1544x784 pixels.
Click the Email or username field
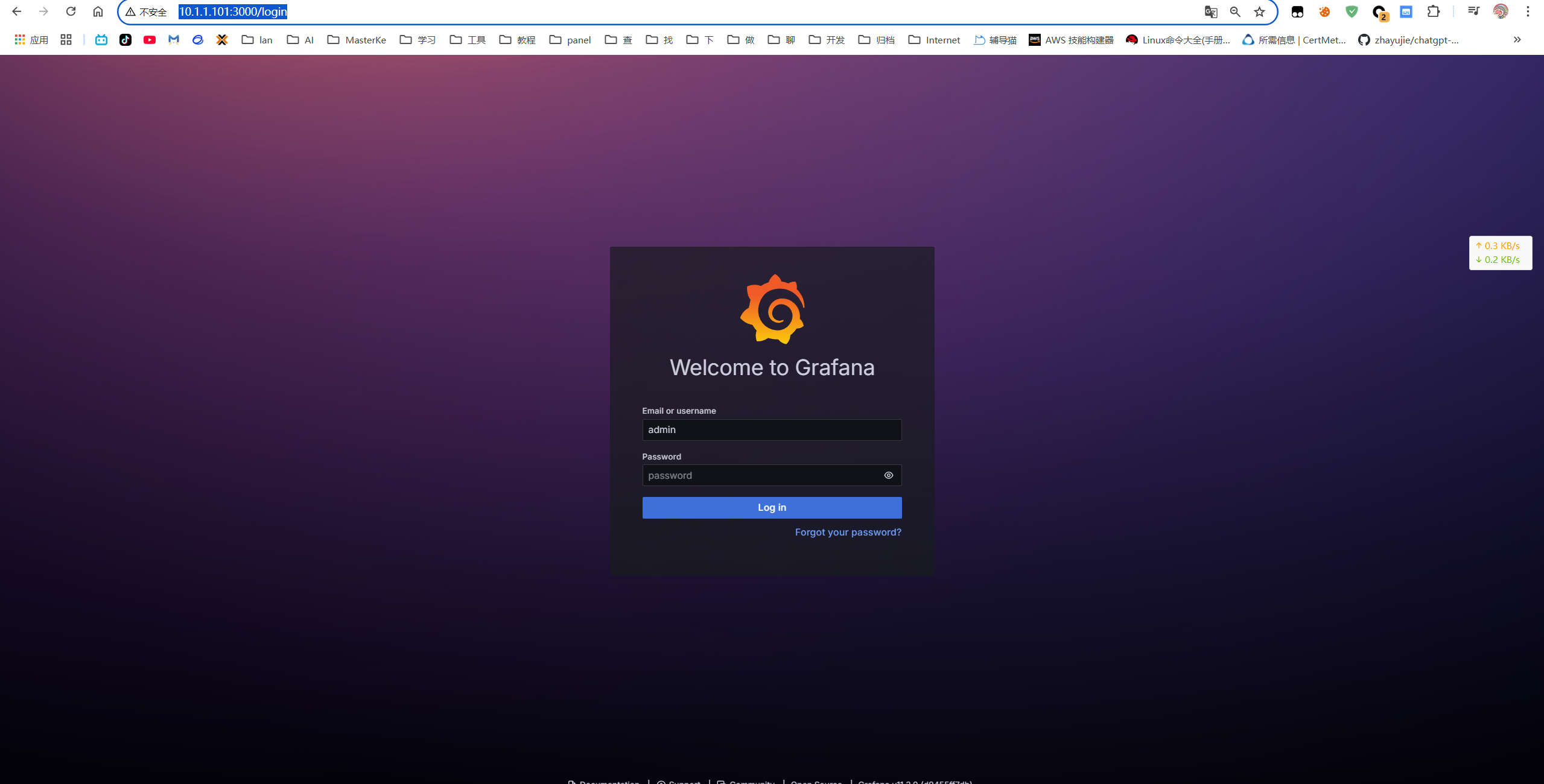click(x=772, y=430)
